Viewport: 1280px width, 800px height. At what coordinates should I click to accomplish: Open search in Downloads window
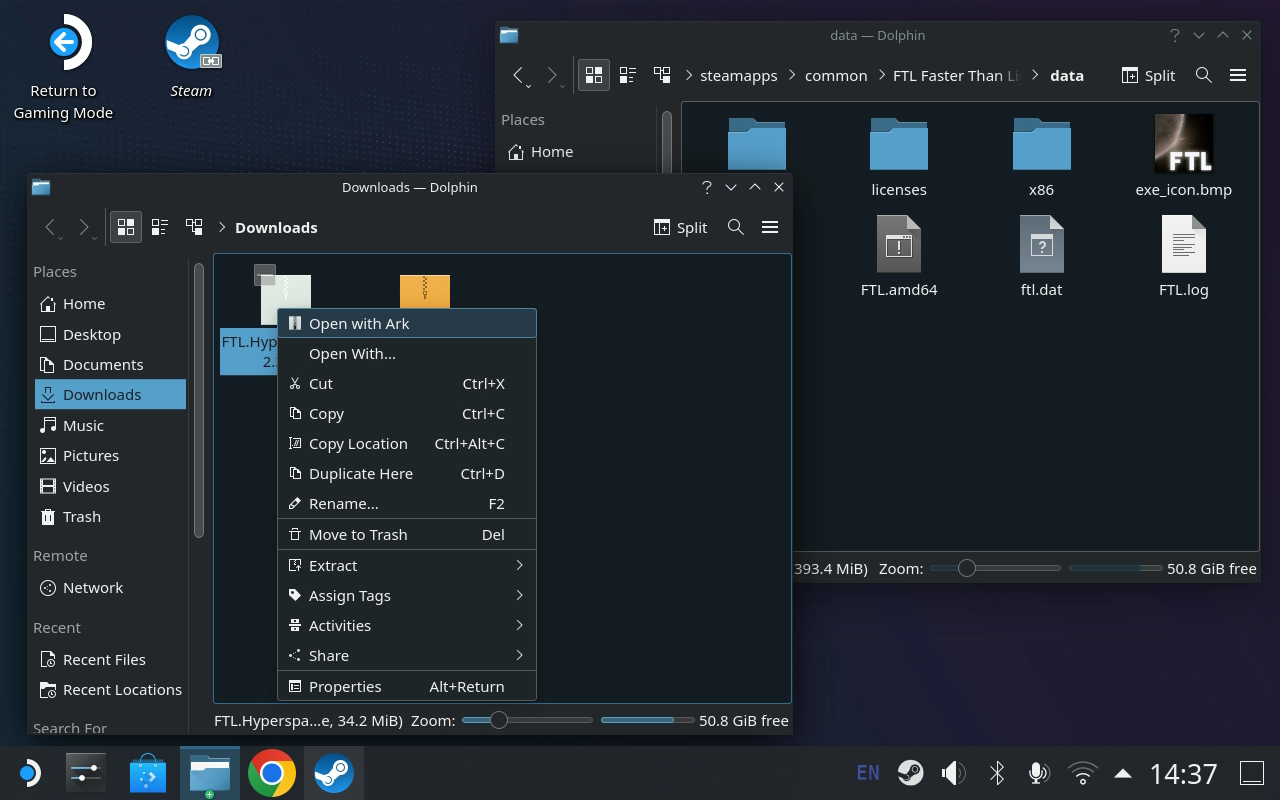736,227
